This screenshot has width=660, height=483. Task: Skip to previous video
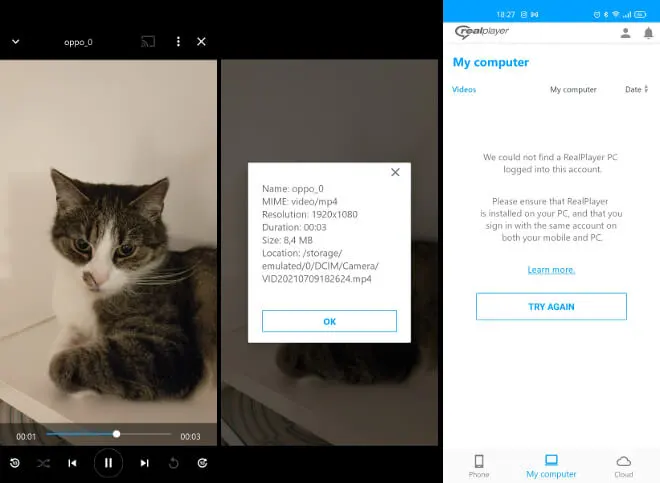(72, 463)
